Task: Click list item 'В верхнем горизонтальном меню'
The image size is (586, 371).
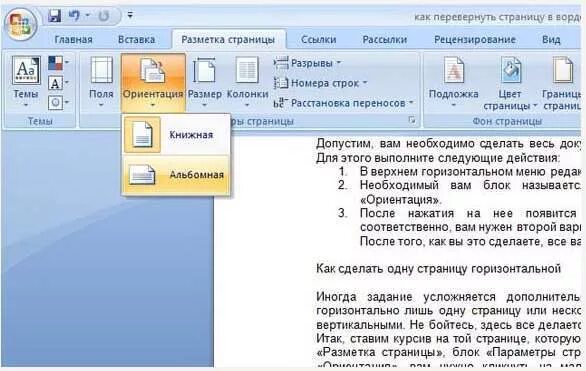Action: (x=471, y=171)
